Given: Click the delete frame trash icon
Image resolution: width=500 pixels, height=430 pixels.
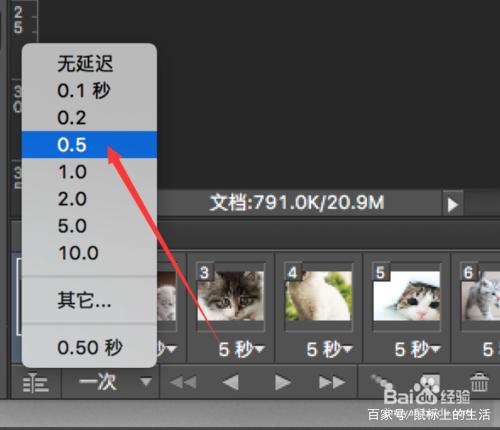Looking at the screenshot, I should pyautogui.click(x=479, y=382).
